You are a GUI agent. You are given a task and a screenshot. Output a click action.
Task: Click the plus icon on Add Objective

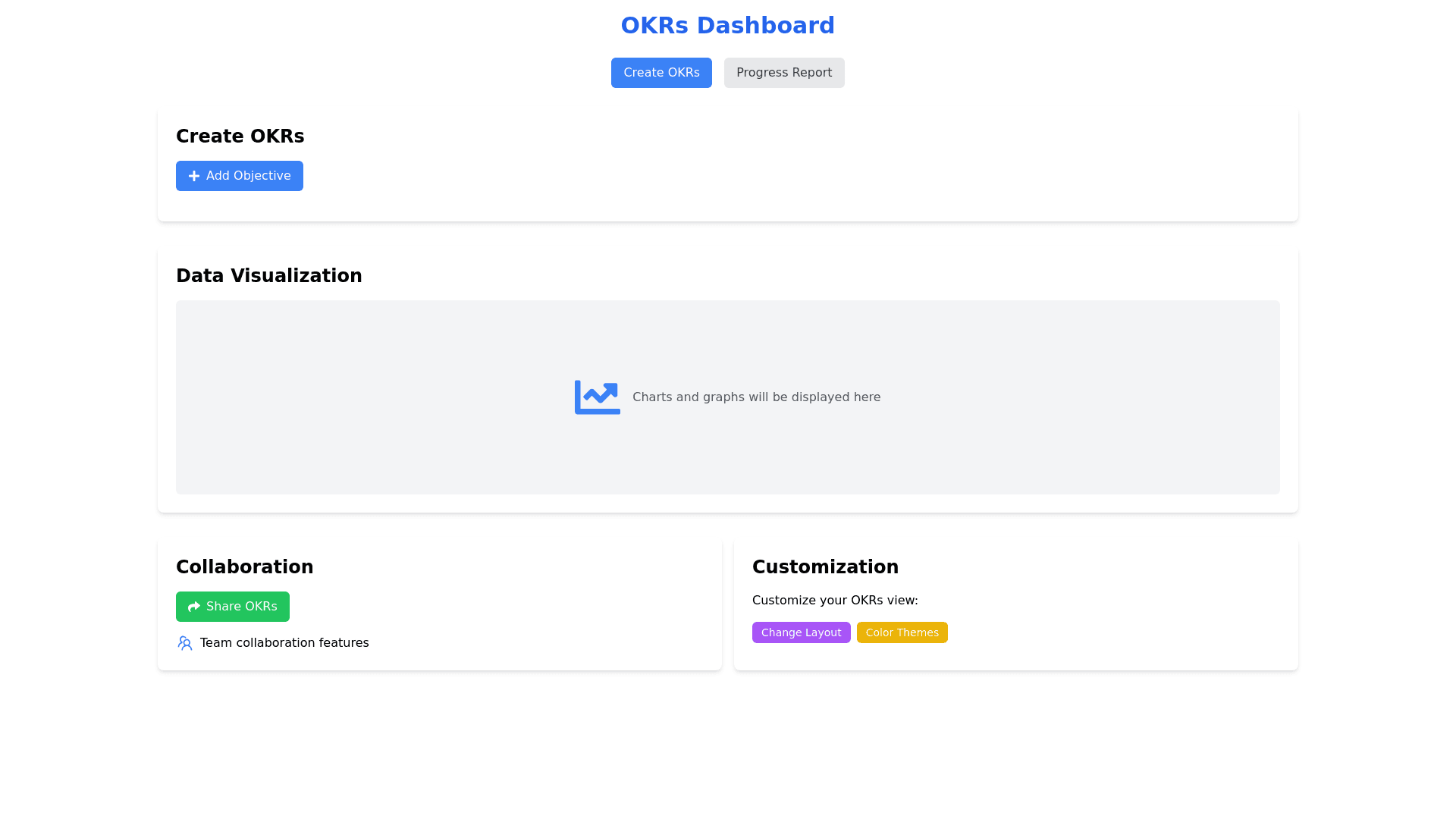pos(194,176)
